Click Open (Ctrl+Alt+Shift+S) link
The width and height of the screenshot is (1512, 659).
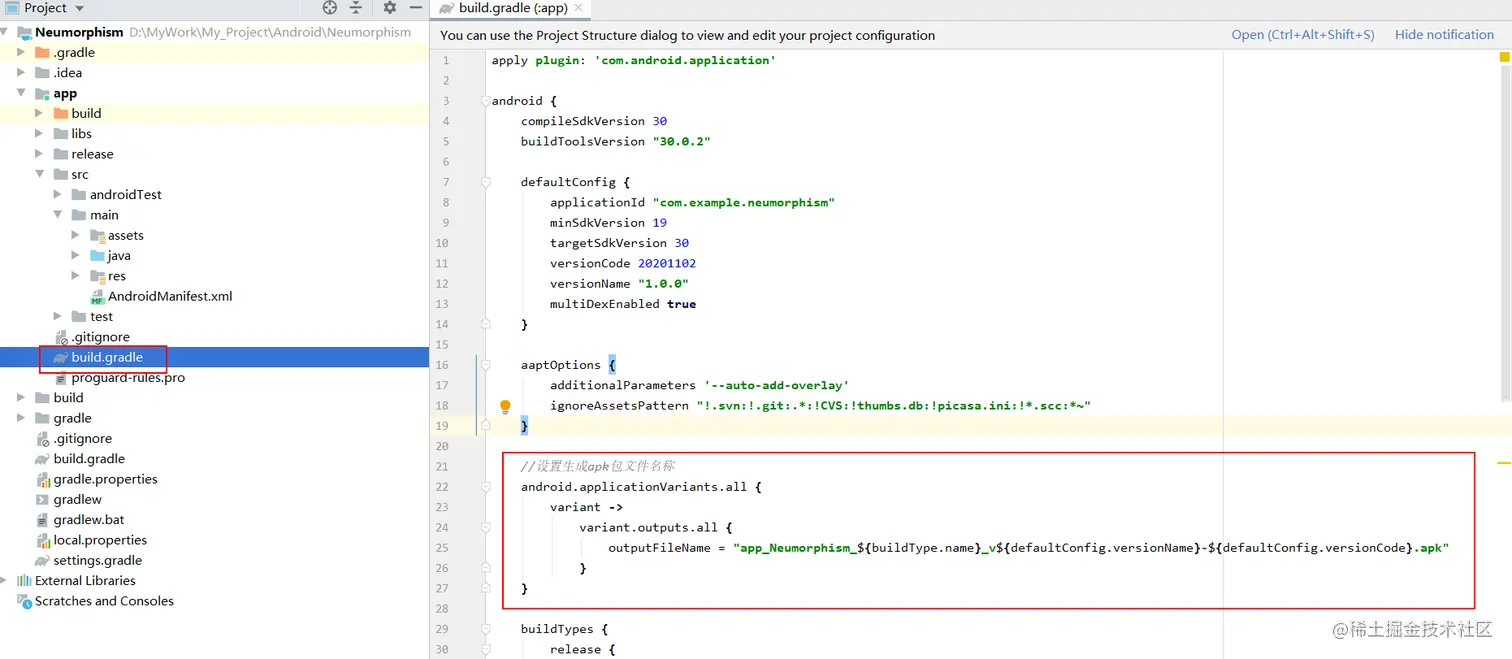1303,35
